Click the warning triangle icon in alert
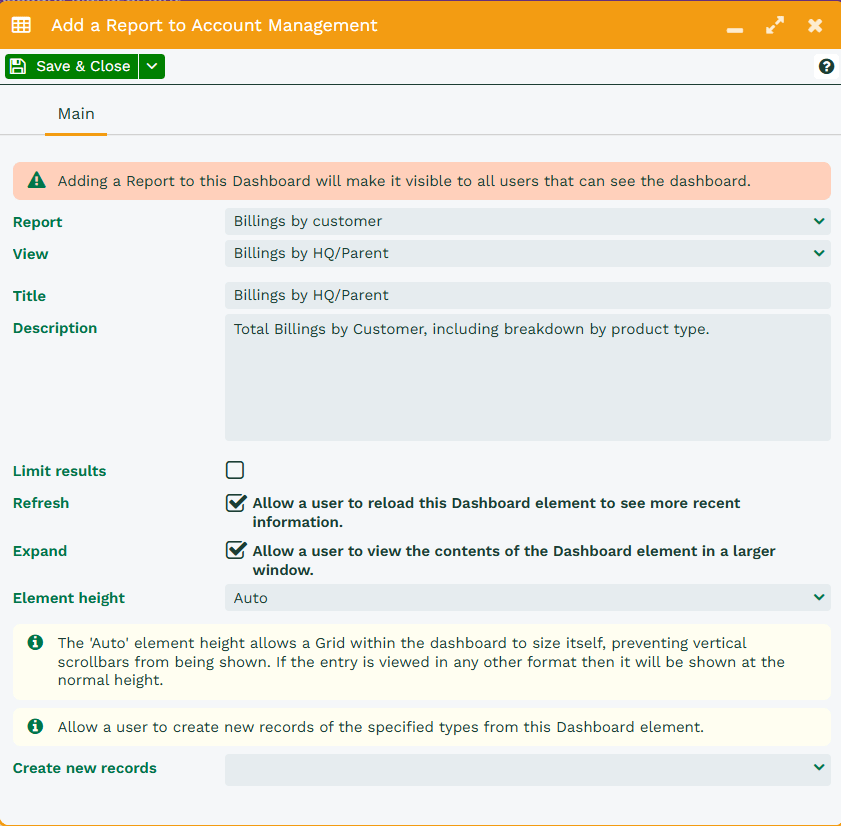The image size is (841, 826). tap(37, 181)
